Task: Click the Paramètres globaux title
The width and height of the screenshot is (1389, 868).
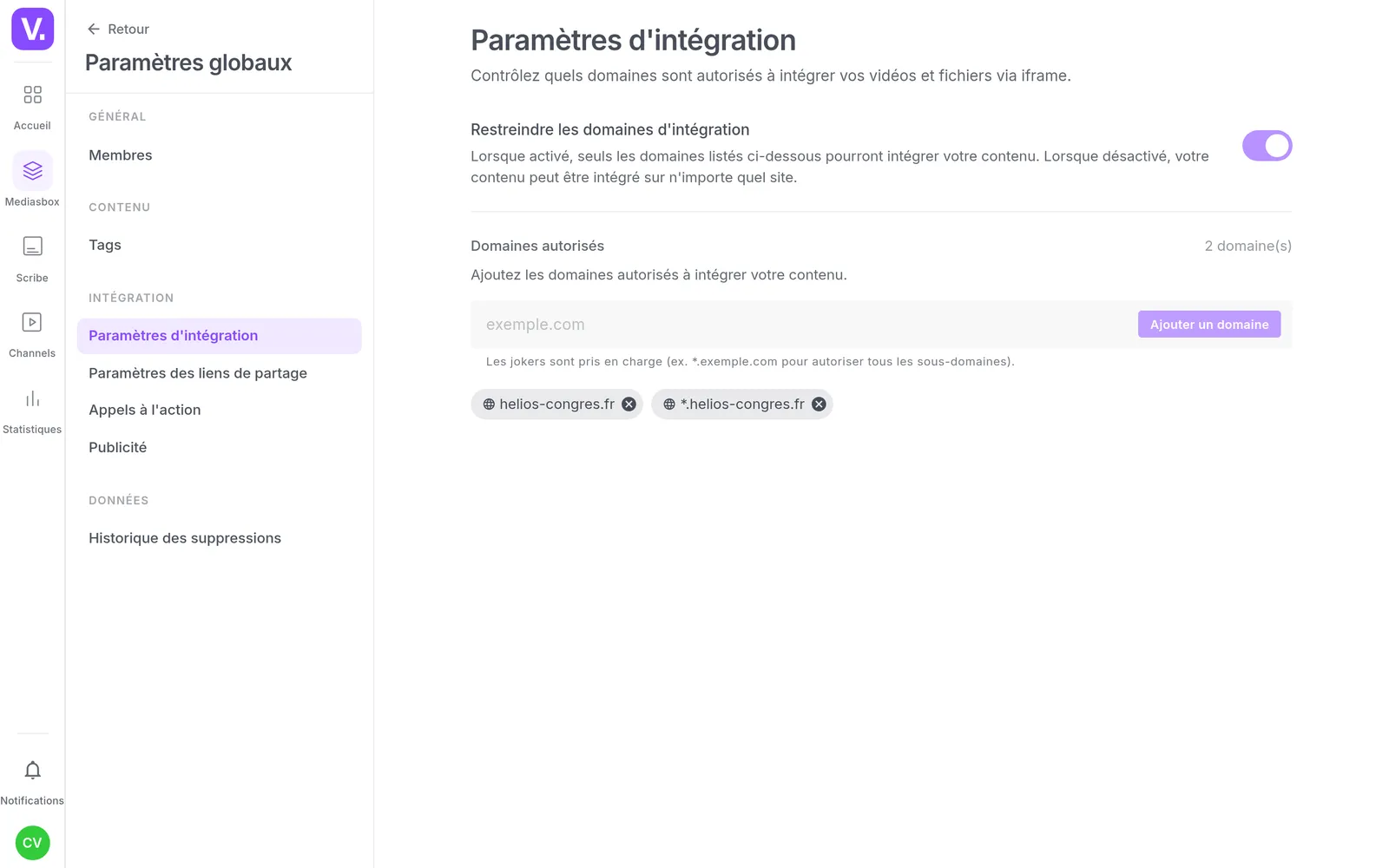Action: pos(188,62)
